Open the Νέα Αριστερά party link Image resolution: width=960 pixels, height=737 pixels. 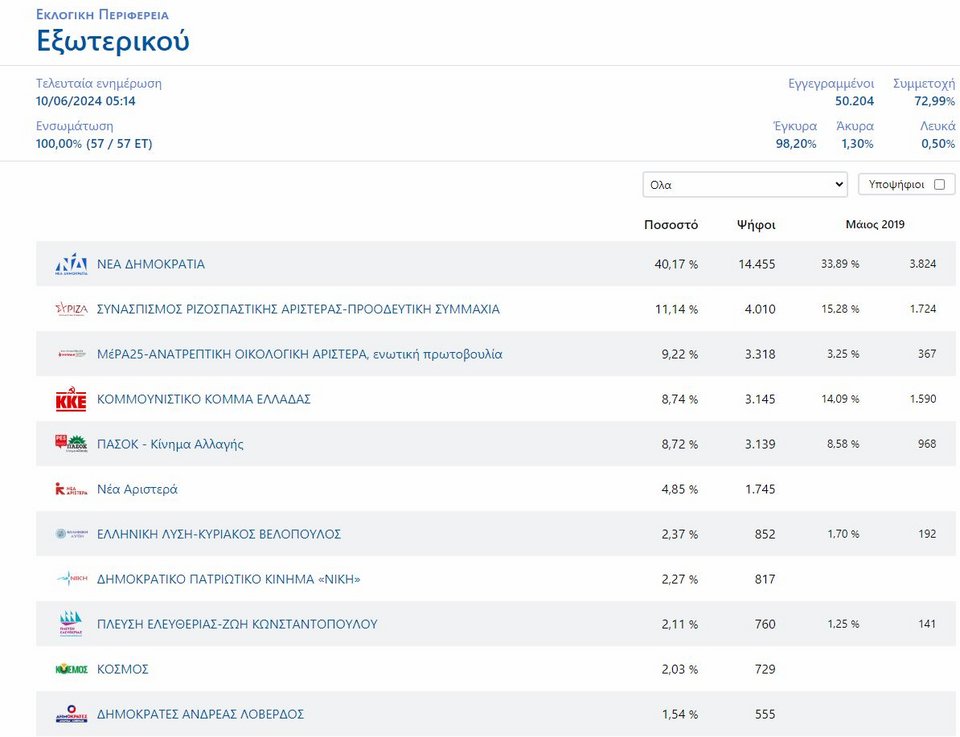pos(137,489)
